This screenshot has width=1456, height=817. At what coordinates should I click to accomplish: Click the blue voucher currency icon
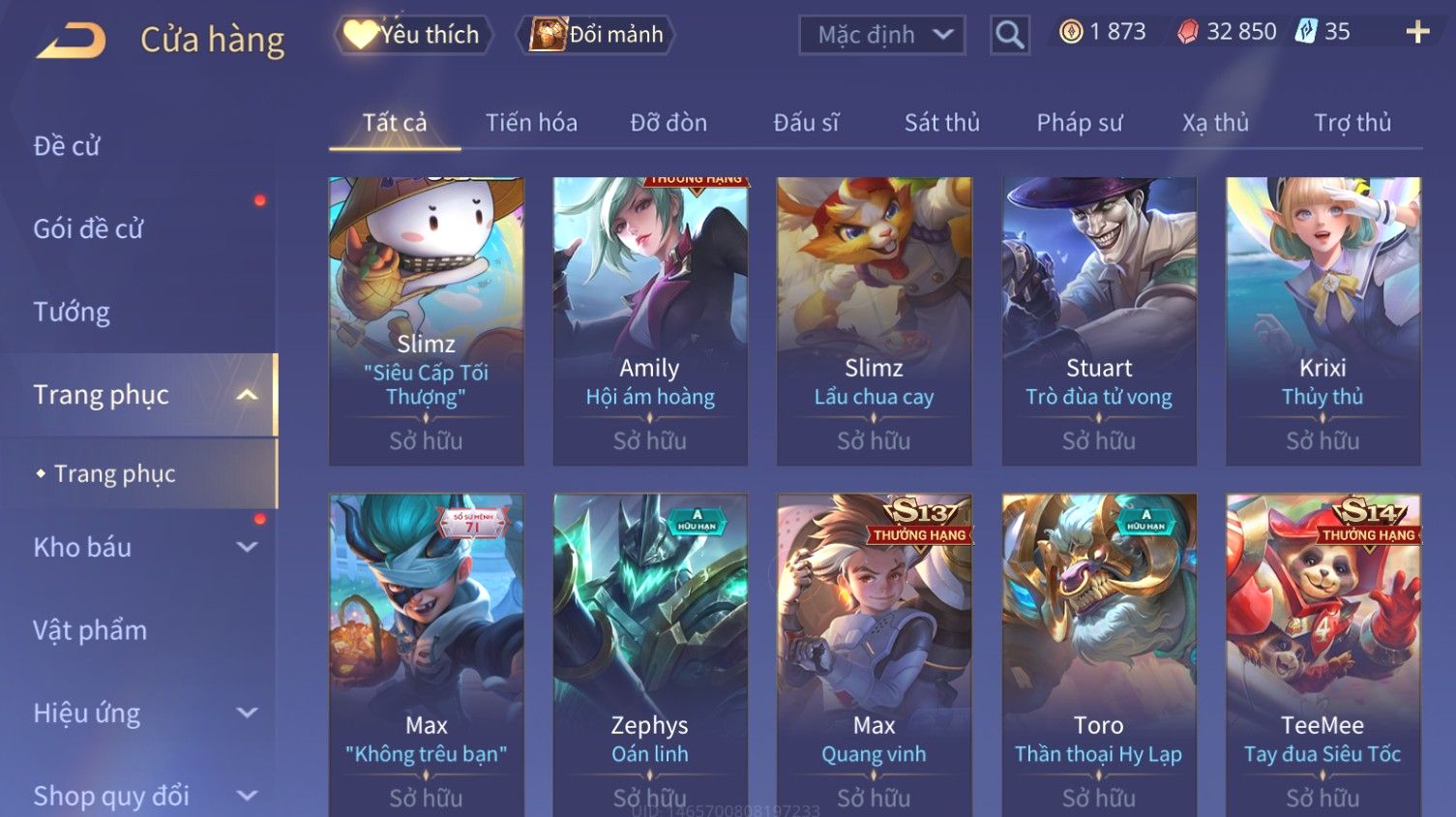pyautogui.click(x=1306, y=32)
